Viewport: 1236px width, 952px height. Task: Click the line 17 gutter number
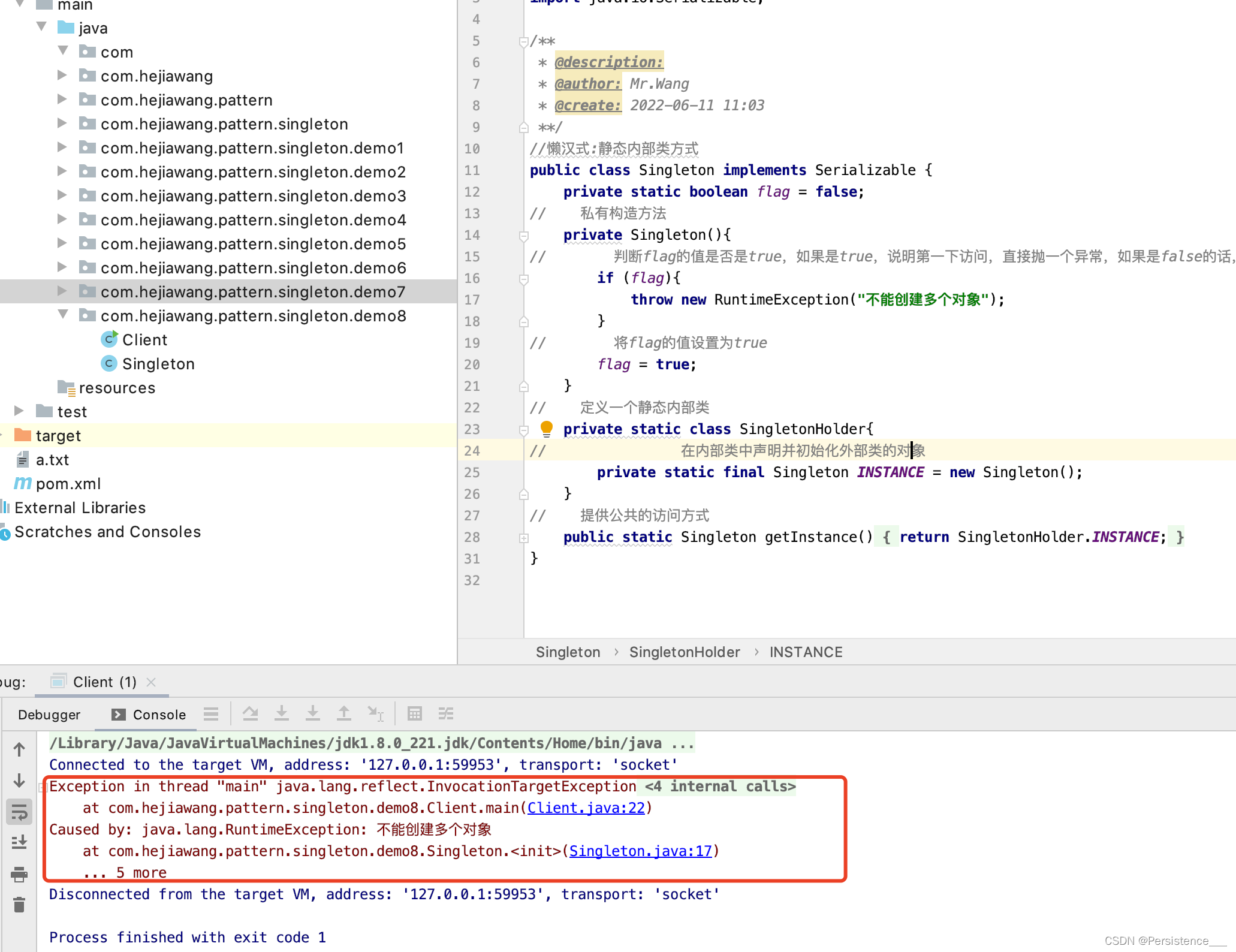coord(472,300)
